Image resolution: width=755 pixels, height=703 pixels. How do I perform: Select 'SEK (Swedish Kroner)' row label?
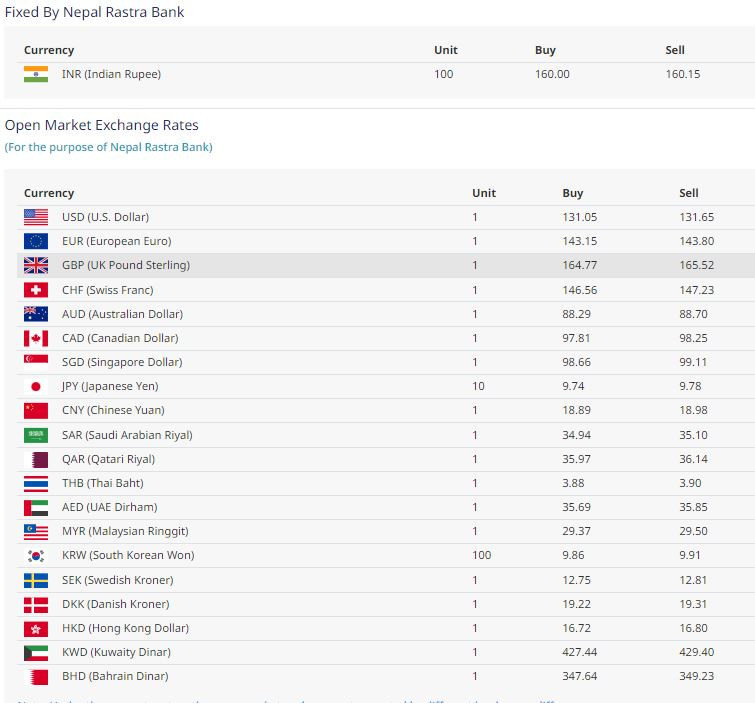[x=117, y=580]
